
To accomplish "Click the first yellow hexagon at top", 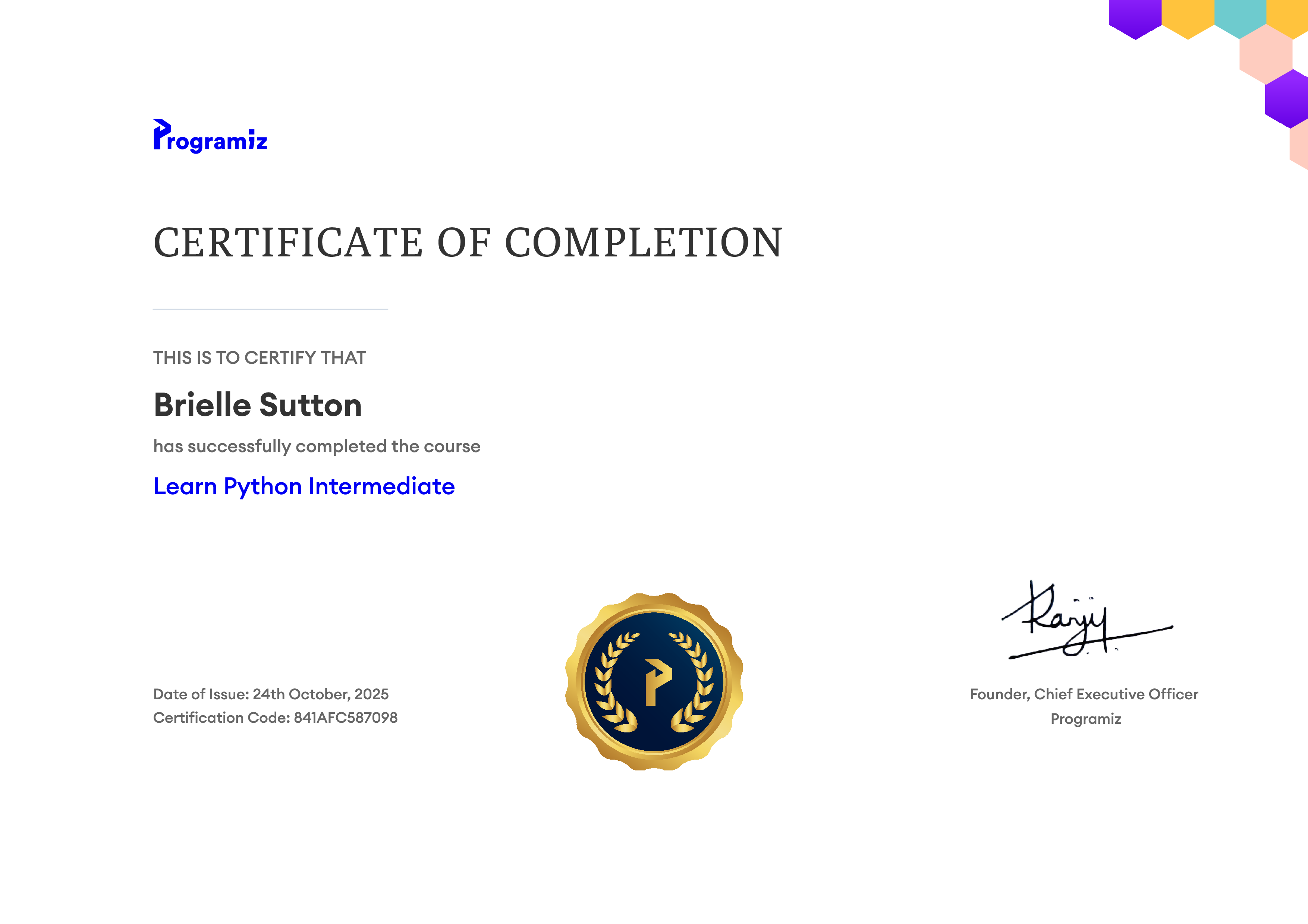I will point(1188,19).
